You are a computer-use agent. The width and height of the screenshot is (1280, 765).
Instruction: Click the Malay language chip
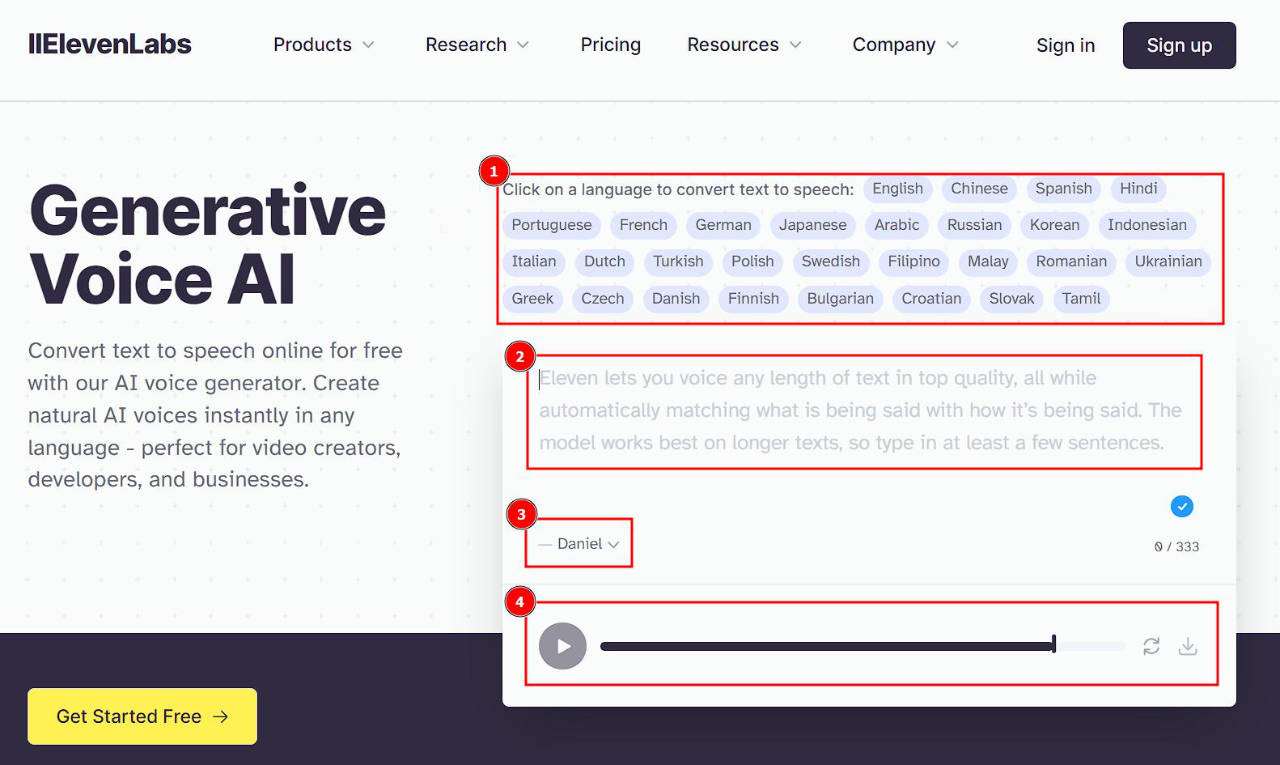click(988, 262)
